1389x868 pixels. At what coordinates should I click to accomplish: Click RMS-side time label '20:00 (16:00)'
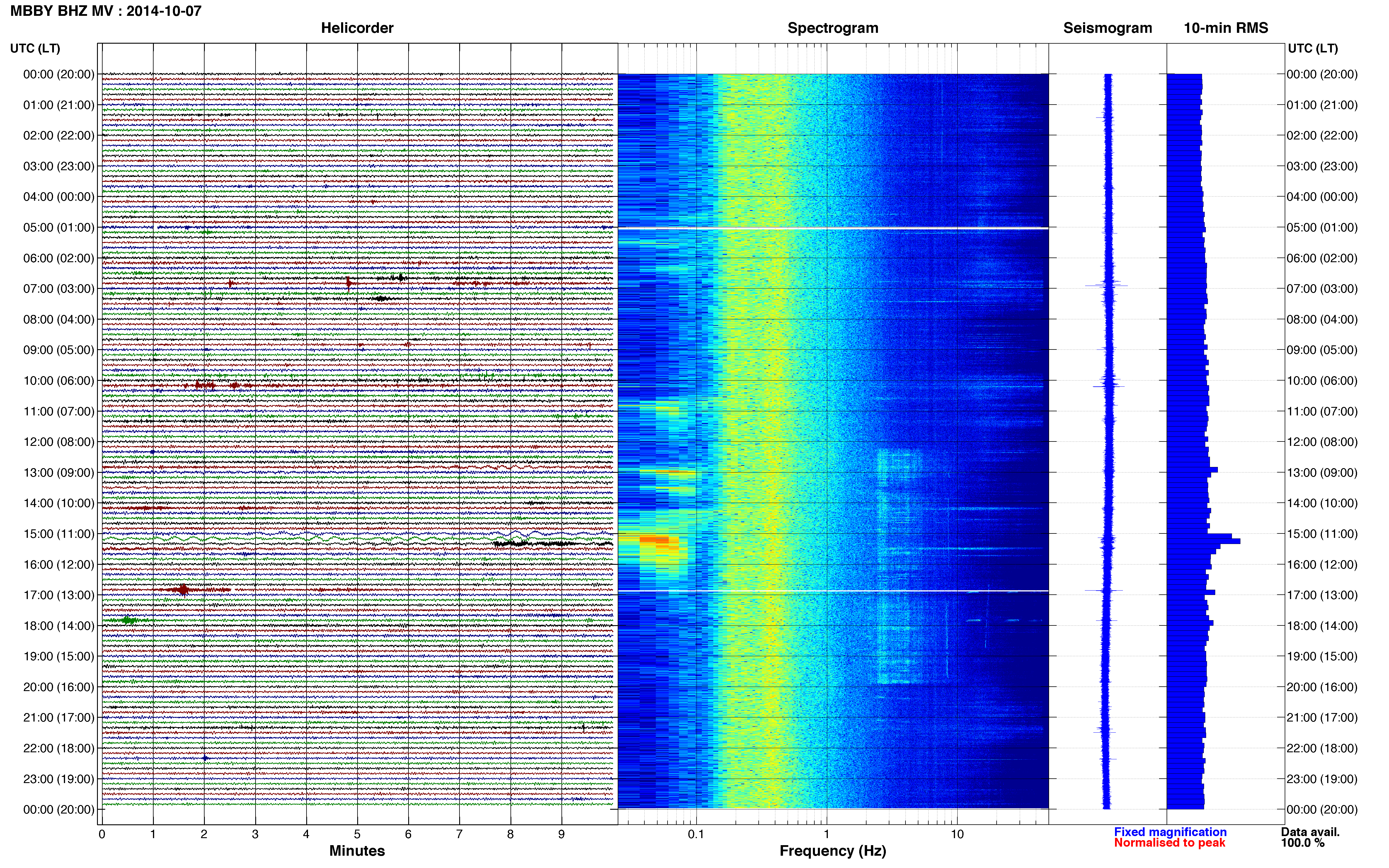(1322, 687)
